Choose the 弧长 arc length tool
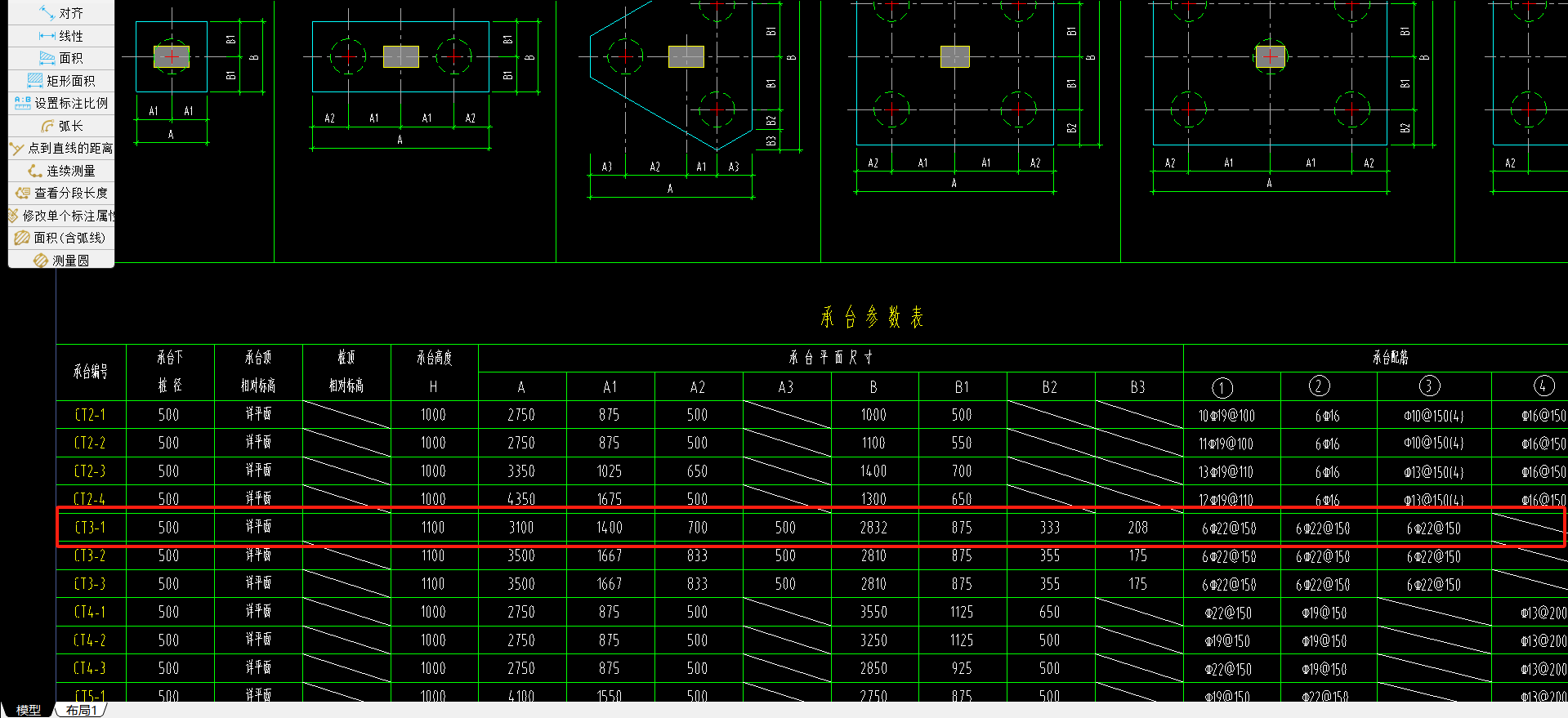 click(x=61, y=126)
